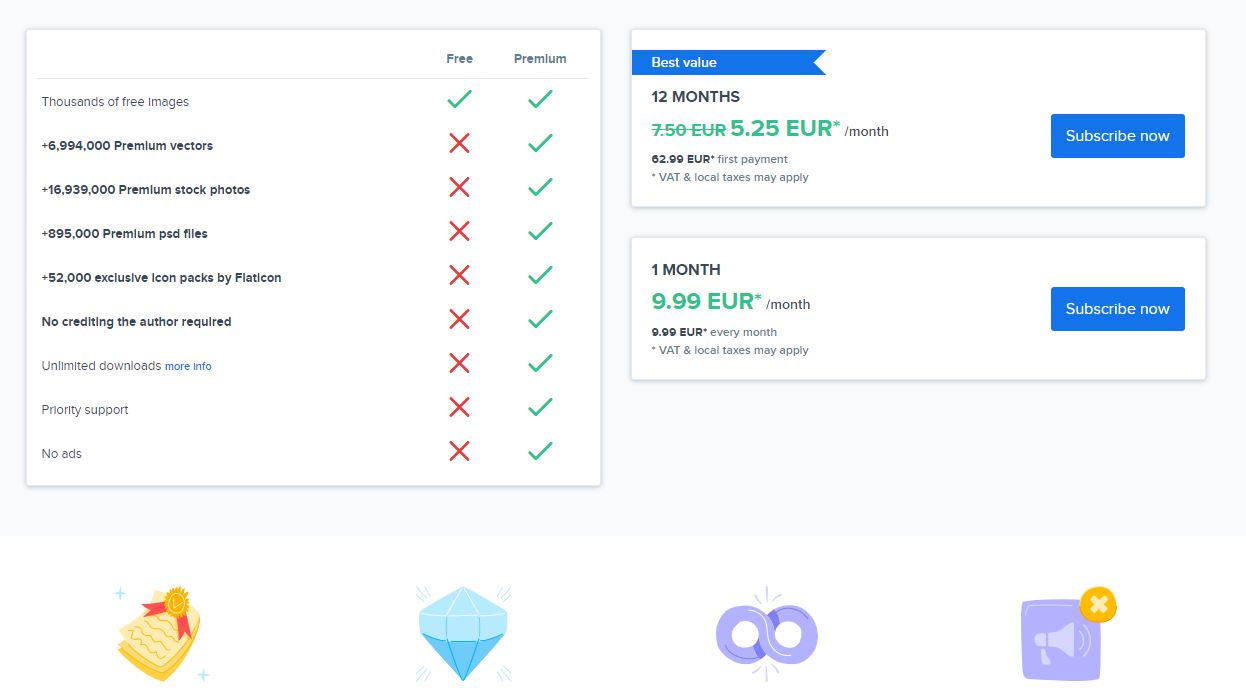
Task: Click green Free checkmark for Thousands of free images
Action: (459, 99)
